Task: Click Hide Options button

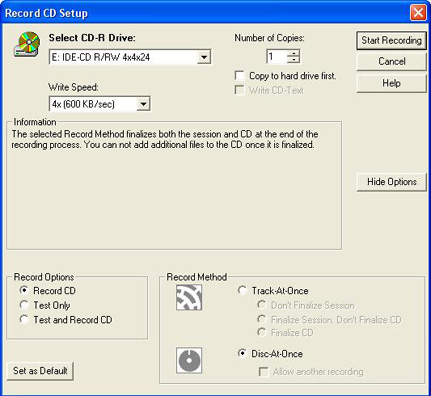Action: pos(391,182)
